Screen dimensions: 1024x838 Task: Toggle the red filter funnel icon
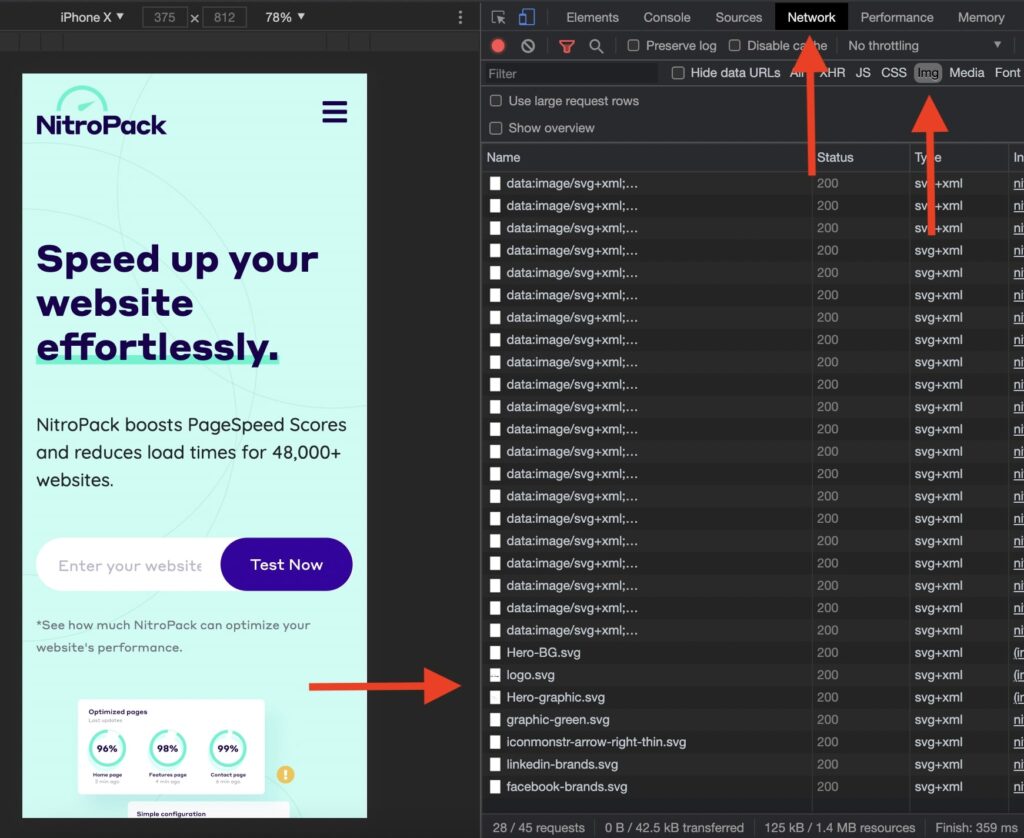point(567,46)
